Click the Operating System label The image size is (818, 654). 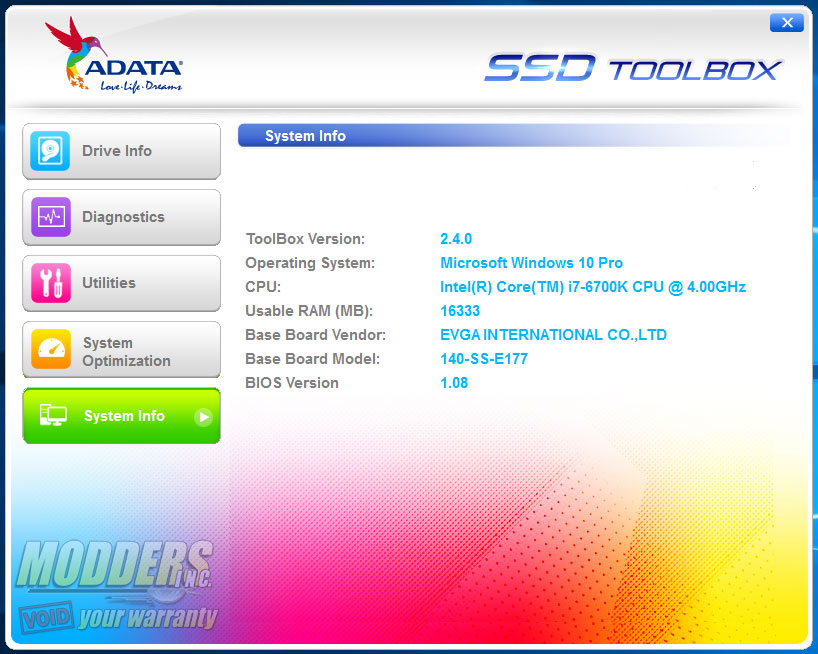pyautogui.click(x=310, y=263)
